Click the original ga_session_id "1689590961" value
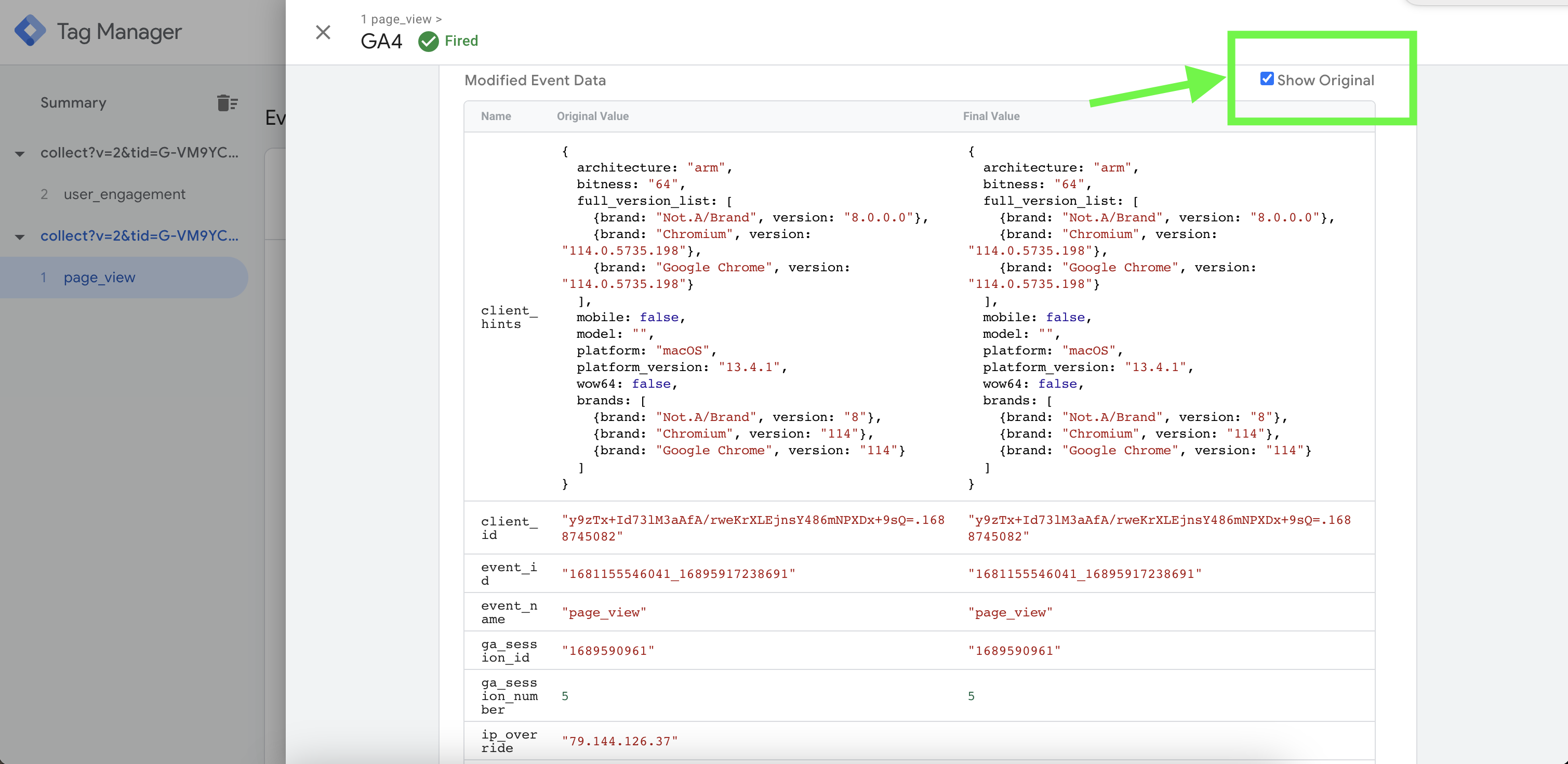The image size is (1568, 764). [x=608, y=651]
